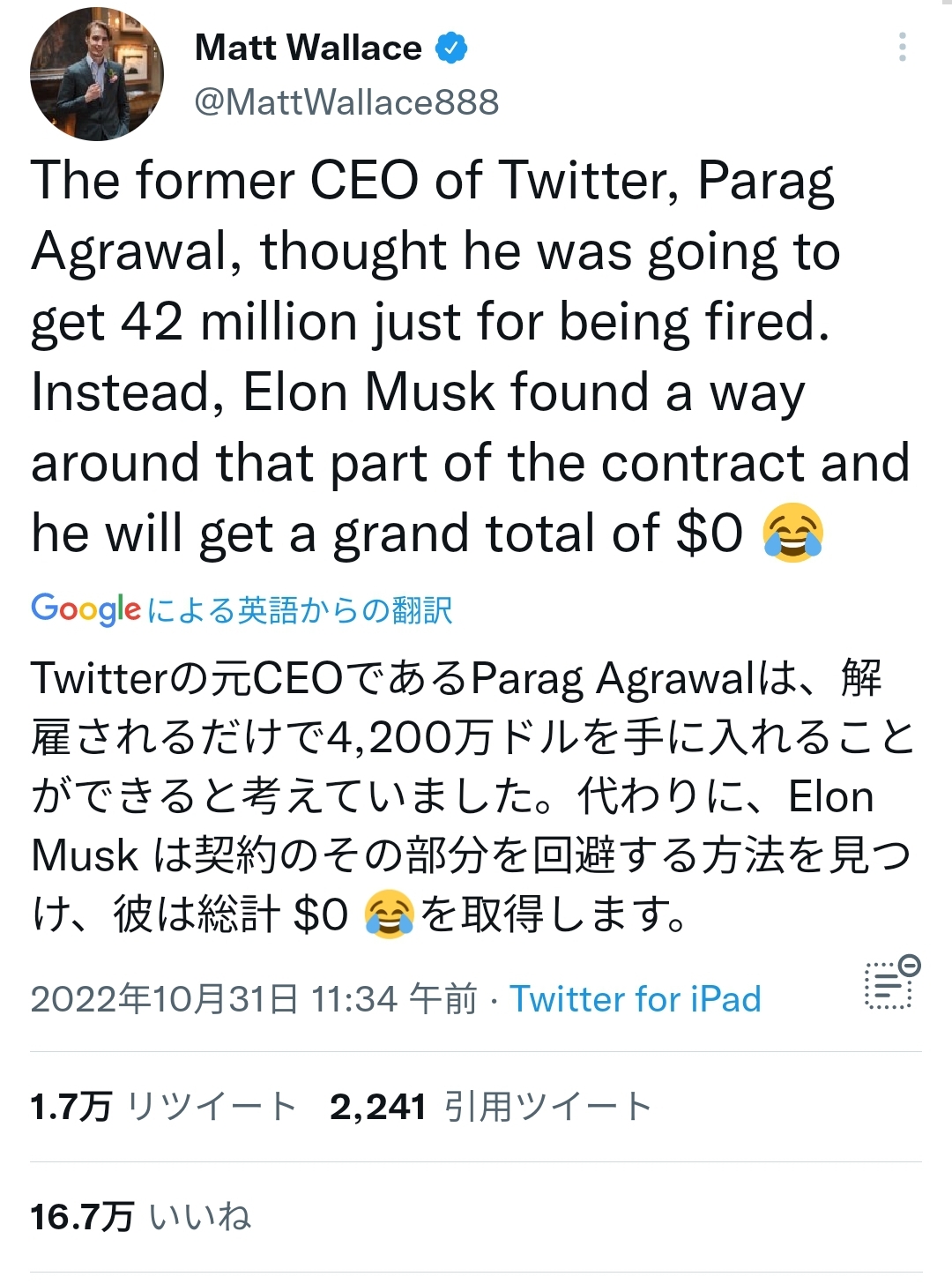The image size is (952, 1284).
Task: Click the Google logo above translation
Action: pyautogui.click(x=86, y=608)
